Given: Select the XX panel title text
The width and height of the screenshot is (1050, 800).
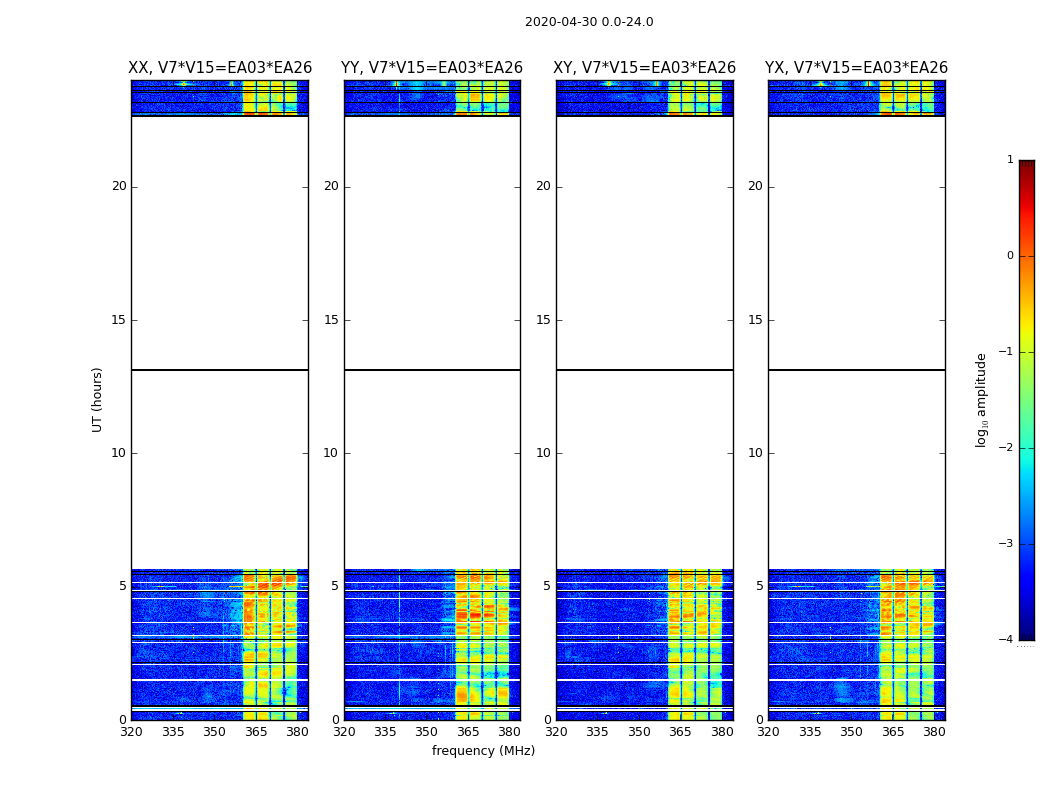Looking at the screenshot, I should click(x=220, y=68).
